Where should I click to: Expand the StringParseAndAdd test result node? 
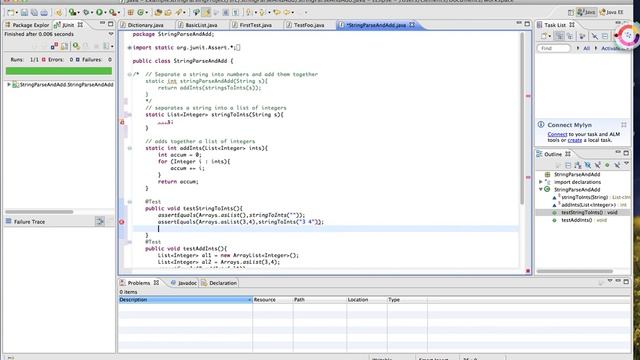[9, 84]
